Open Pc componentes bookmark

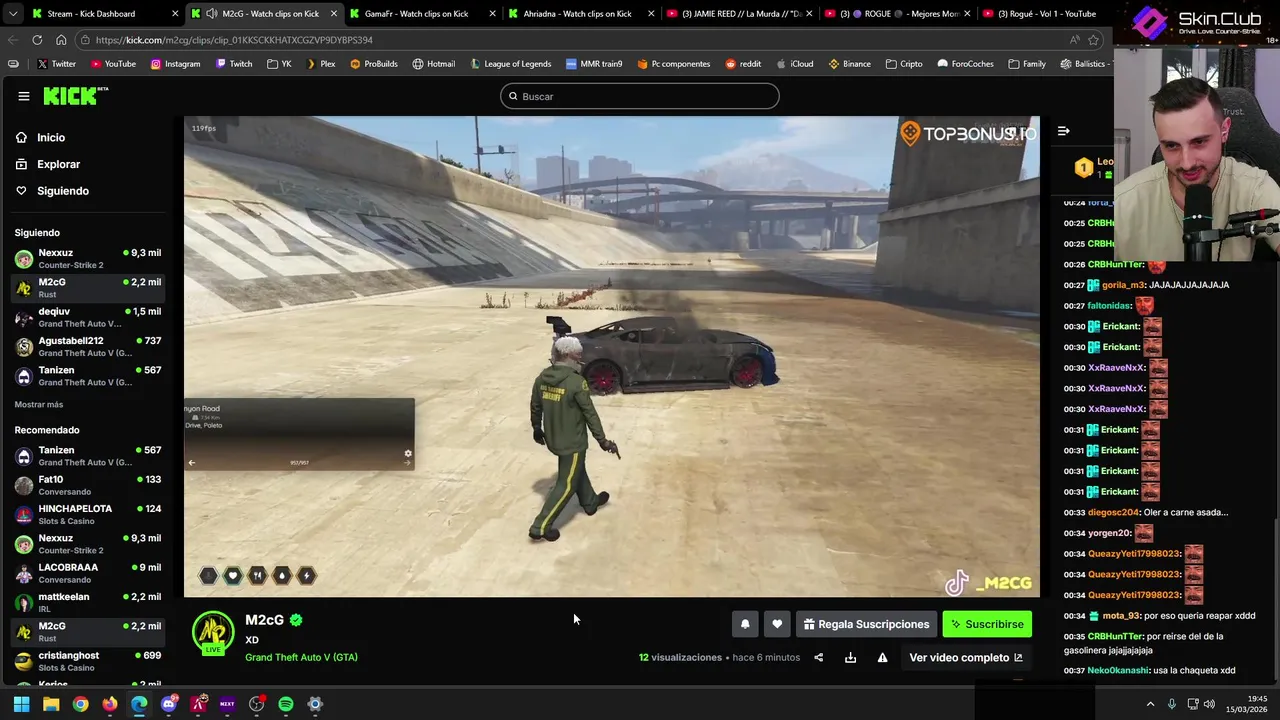[x=673, y=64]
